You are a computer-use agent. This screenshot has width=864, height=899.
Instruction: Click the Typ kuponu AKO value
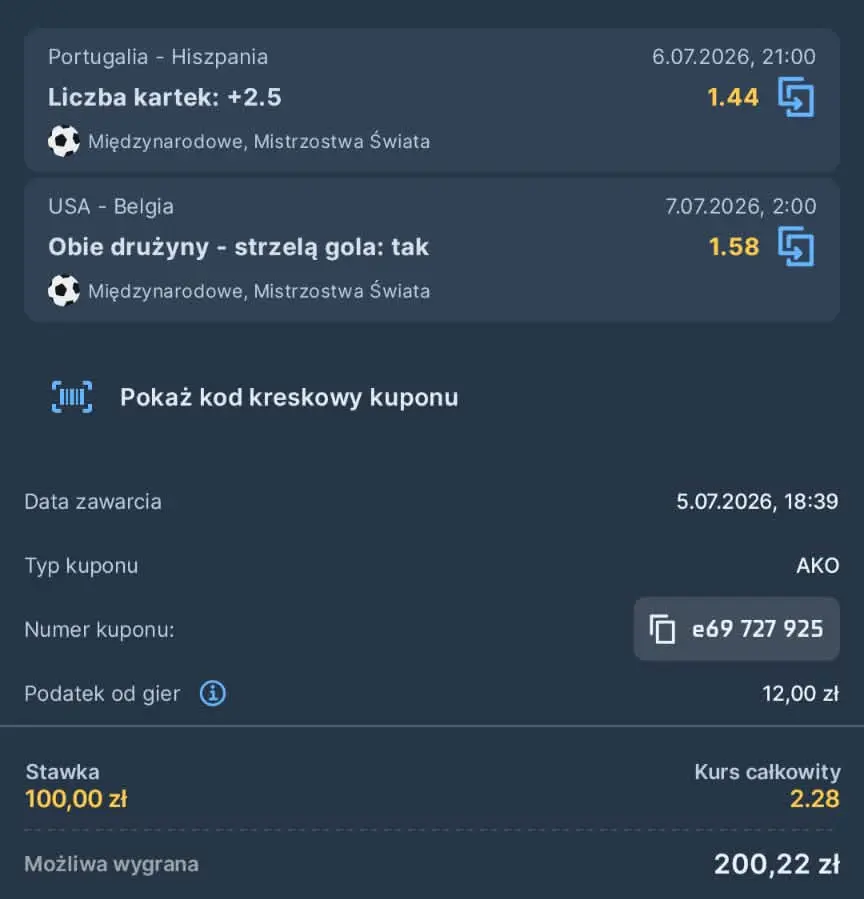pos(818,566)
